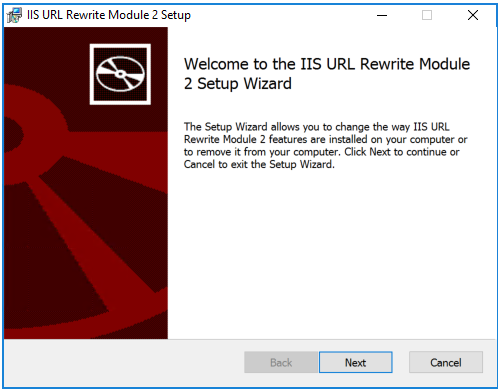Click the description line starting "Rewrite Module 2 features"
Image resolution: width=499 pixels, height=391 pixels.
[x=325, y=139]
